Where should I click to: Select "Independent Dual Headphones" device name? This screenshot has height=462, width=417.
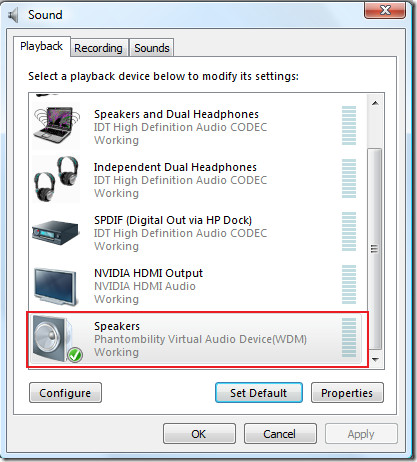[x=175, y=167]
